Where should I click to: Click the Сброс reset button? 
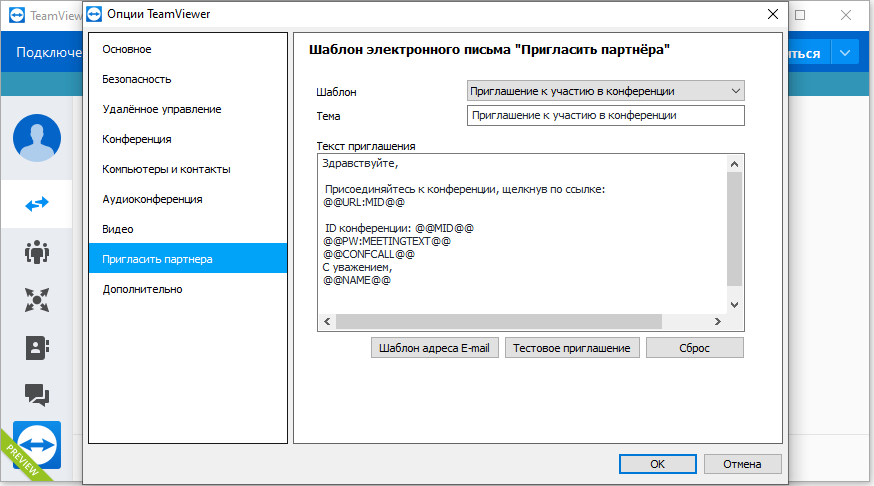point(695,348)
